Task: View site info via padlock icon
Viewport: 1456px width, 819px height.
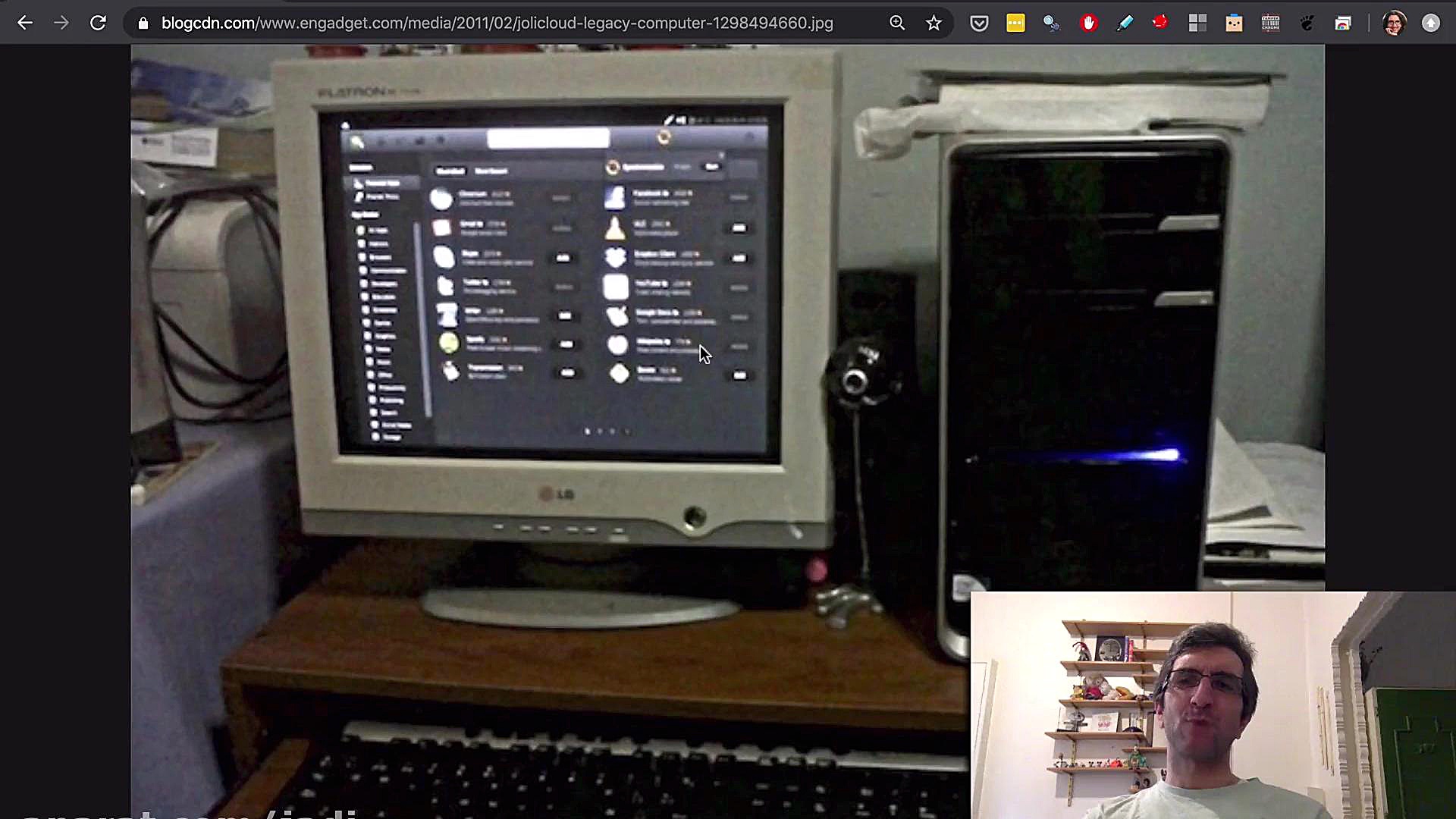Action: pyautogui.click(x=143, y=23)
